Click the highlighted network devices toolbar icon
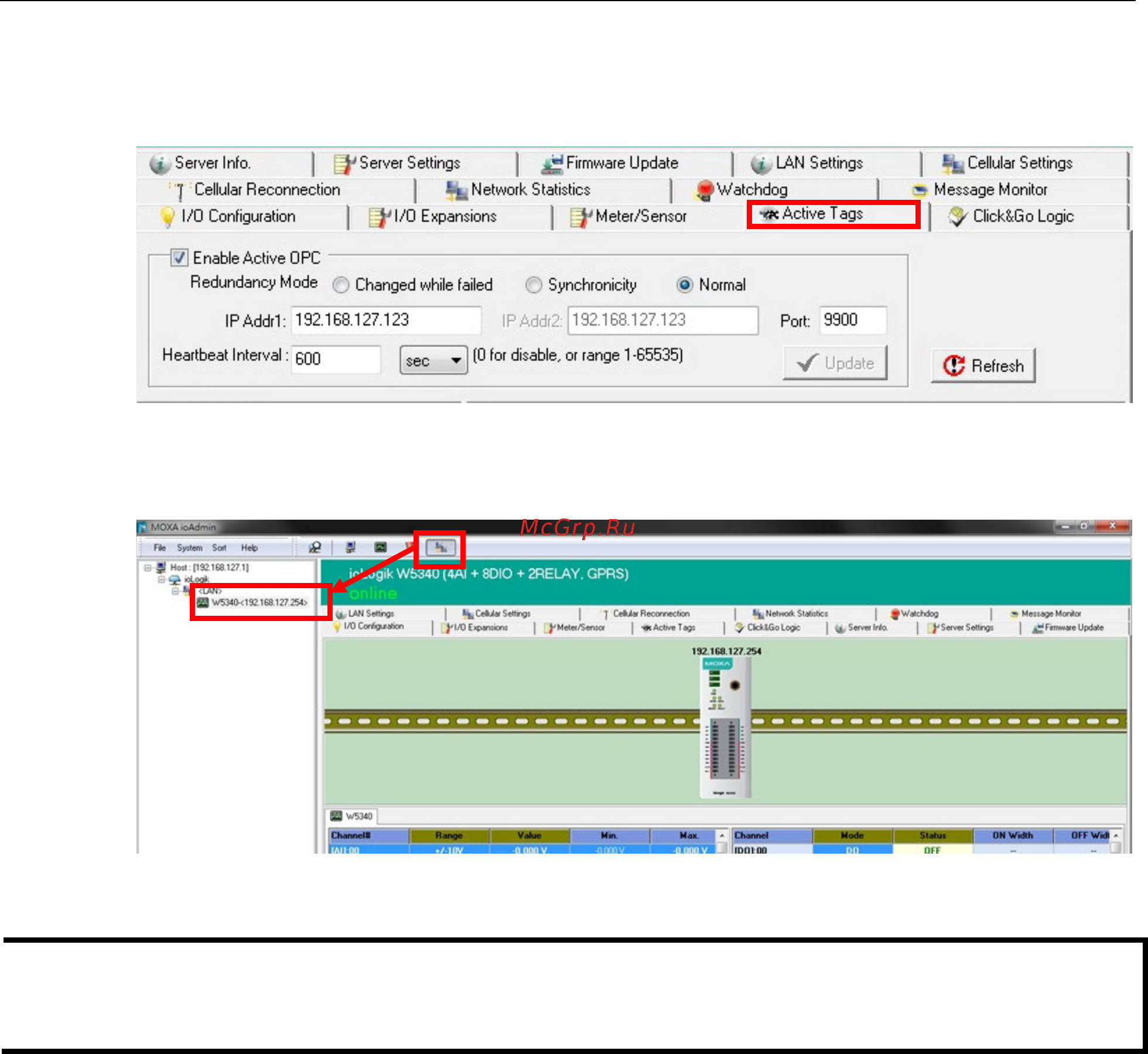The image size is (1148, 1054). click(x=440, y=548)
